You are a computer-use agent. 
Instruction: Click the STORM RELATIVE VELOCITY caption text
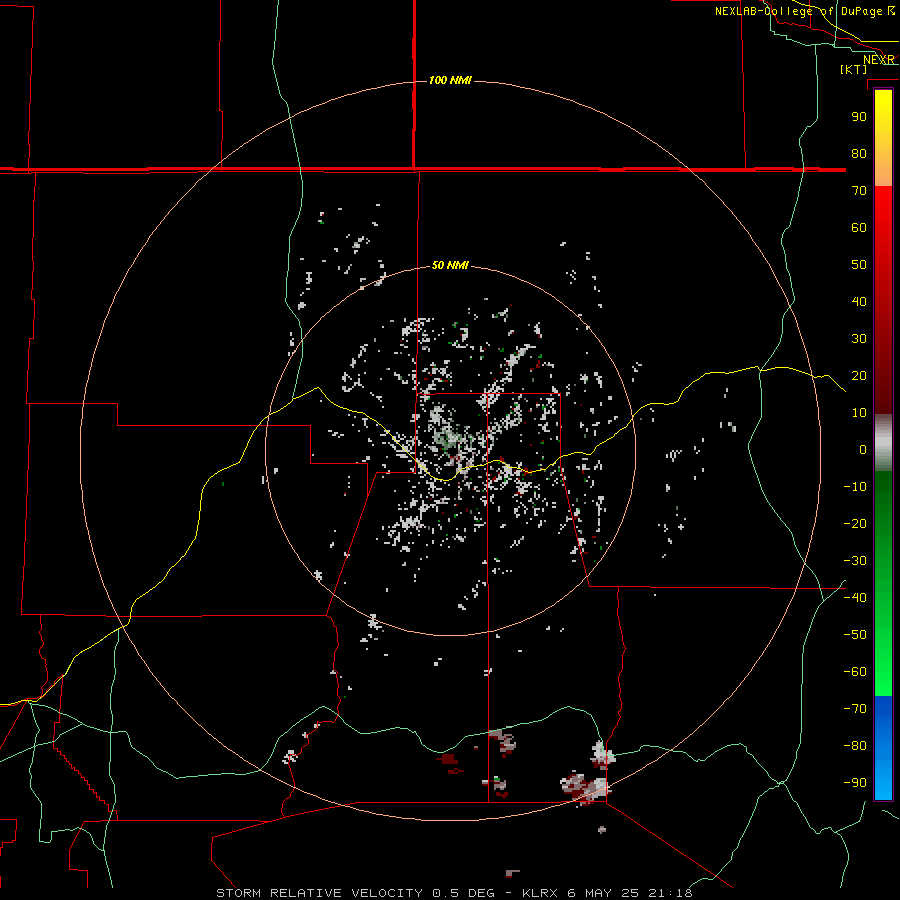pyautogui.click(x=320, y=893)
